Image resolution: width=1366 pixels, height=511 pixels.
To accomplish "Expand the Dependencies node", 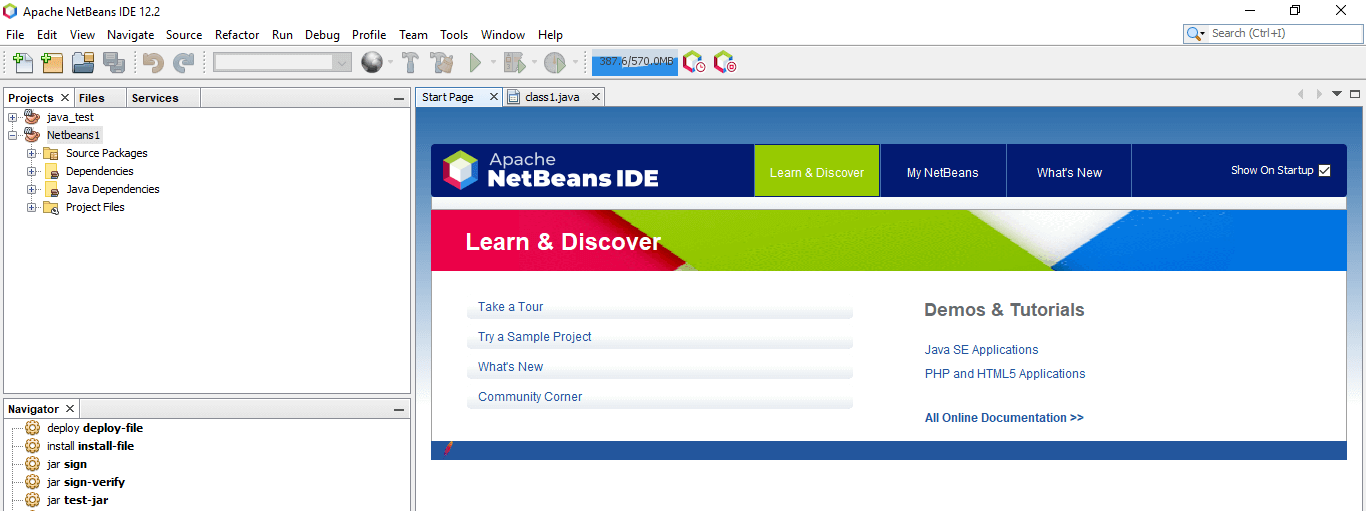I will click(x=32, y=171).
